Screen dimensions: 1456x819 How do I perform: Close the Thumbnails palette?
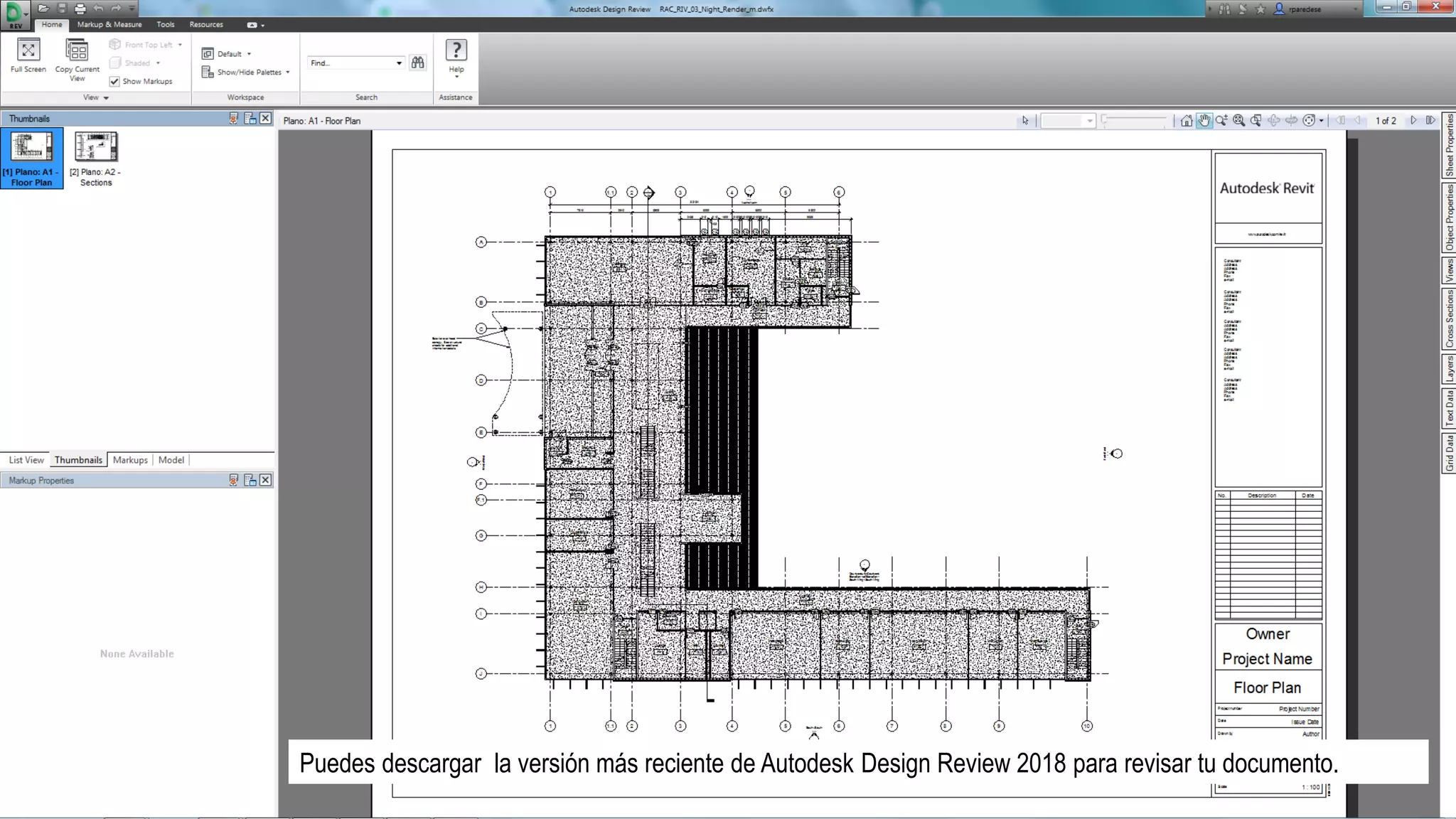[265, 118]
